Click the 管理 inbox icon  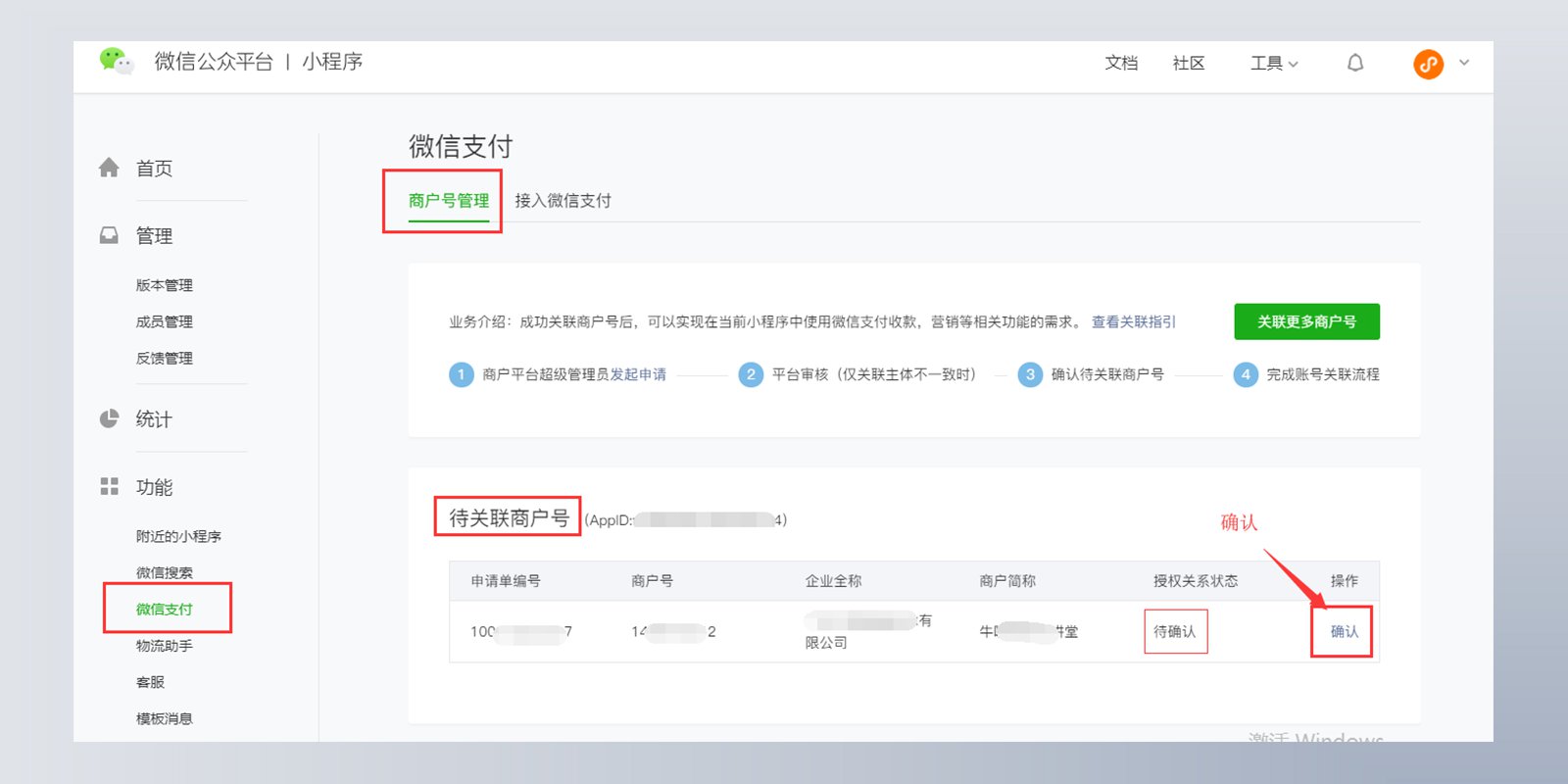click(109, 235)
